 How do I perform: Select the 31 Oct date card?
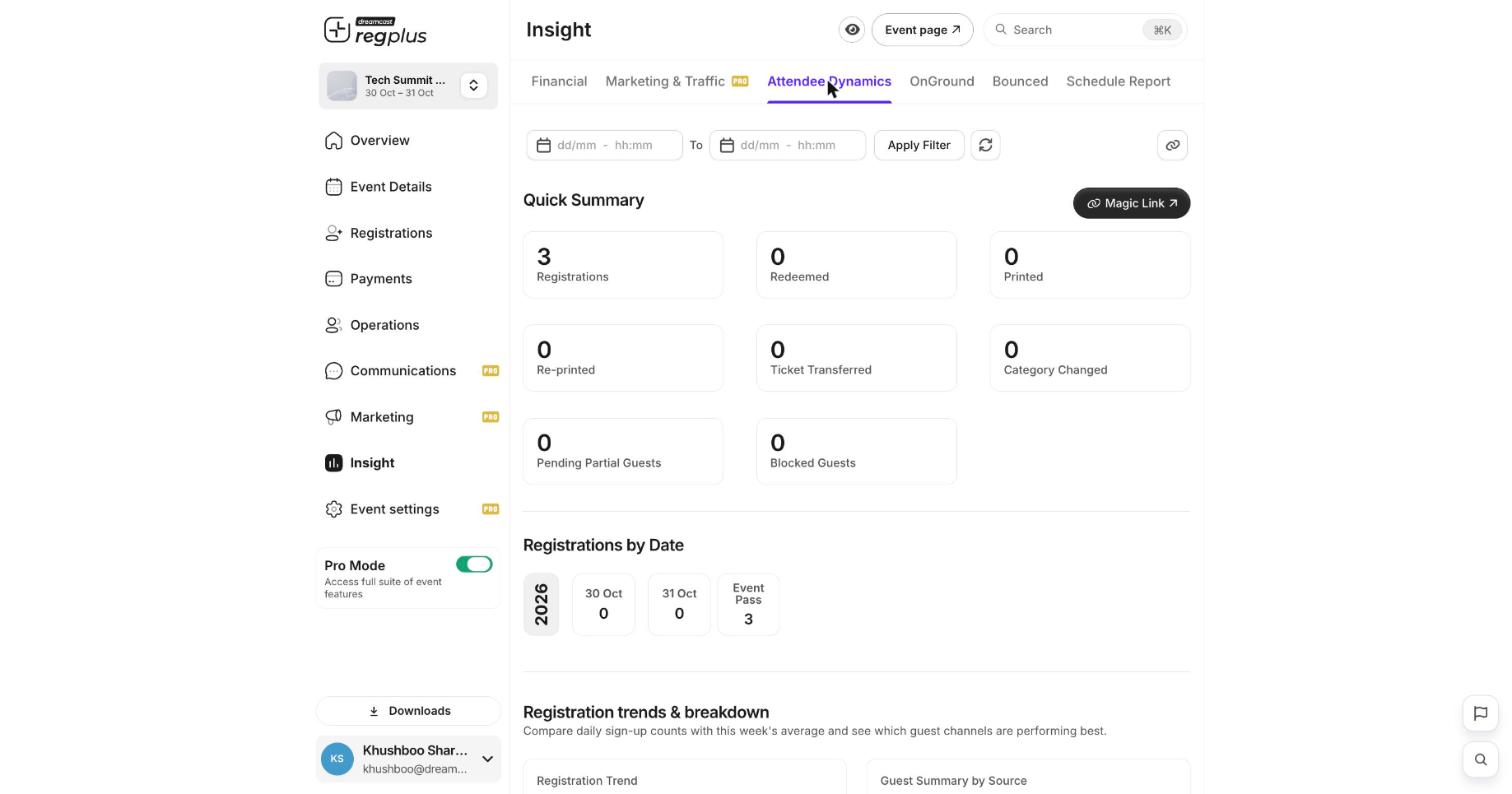(679, 604)
